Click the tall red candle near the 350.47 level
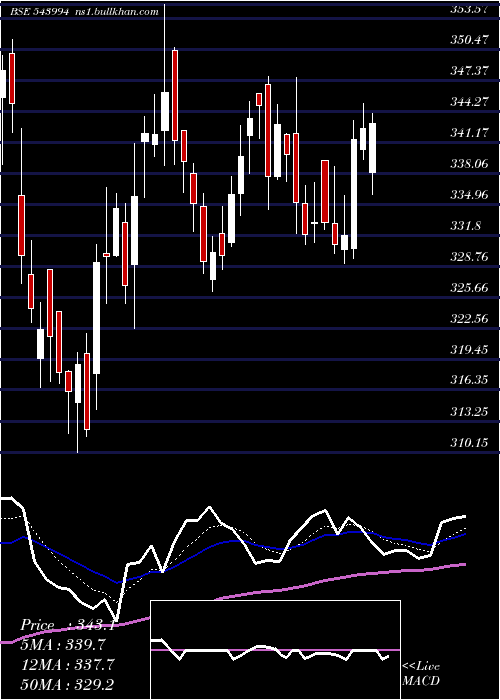 (175, 96)
